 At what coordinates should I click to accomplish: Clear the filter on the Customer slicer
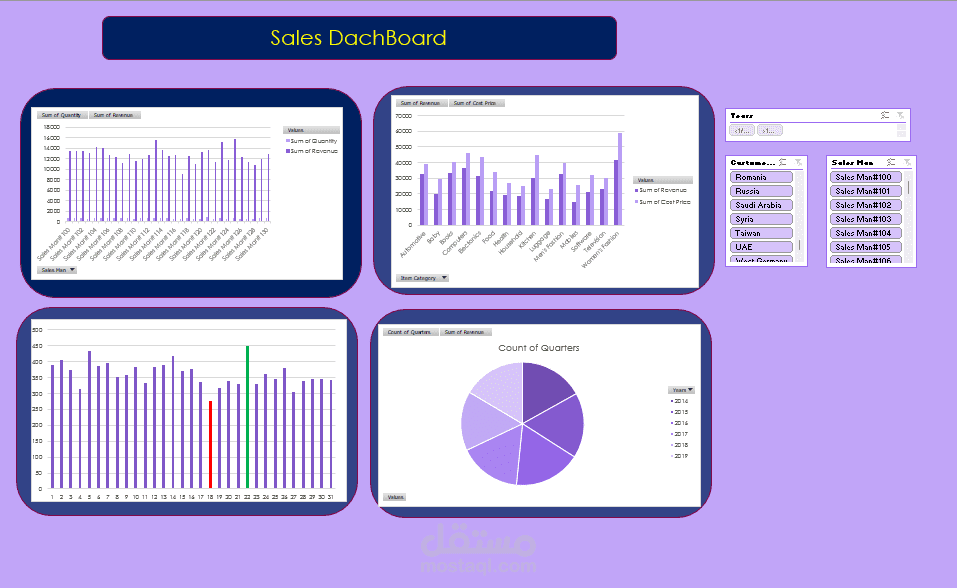pyautogui.click(x=799, y=162)
